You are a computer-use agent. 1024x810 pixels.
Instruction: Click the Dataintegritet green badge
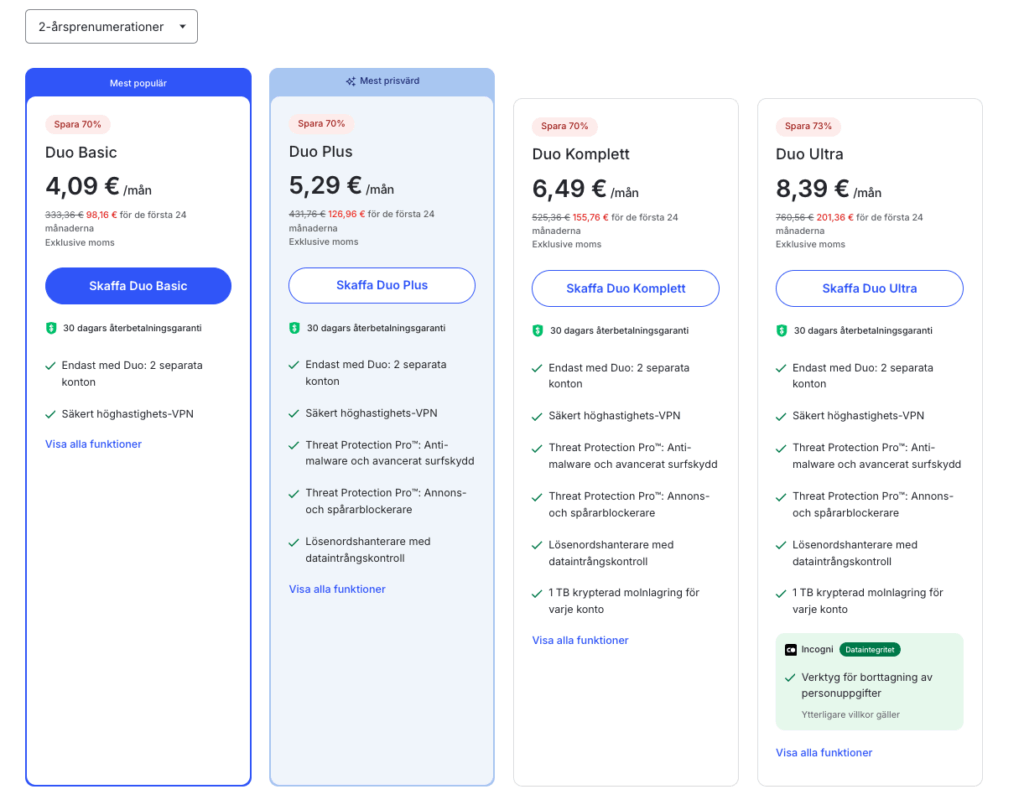[869, 649]
